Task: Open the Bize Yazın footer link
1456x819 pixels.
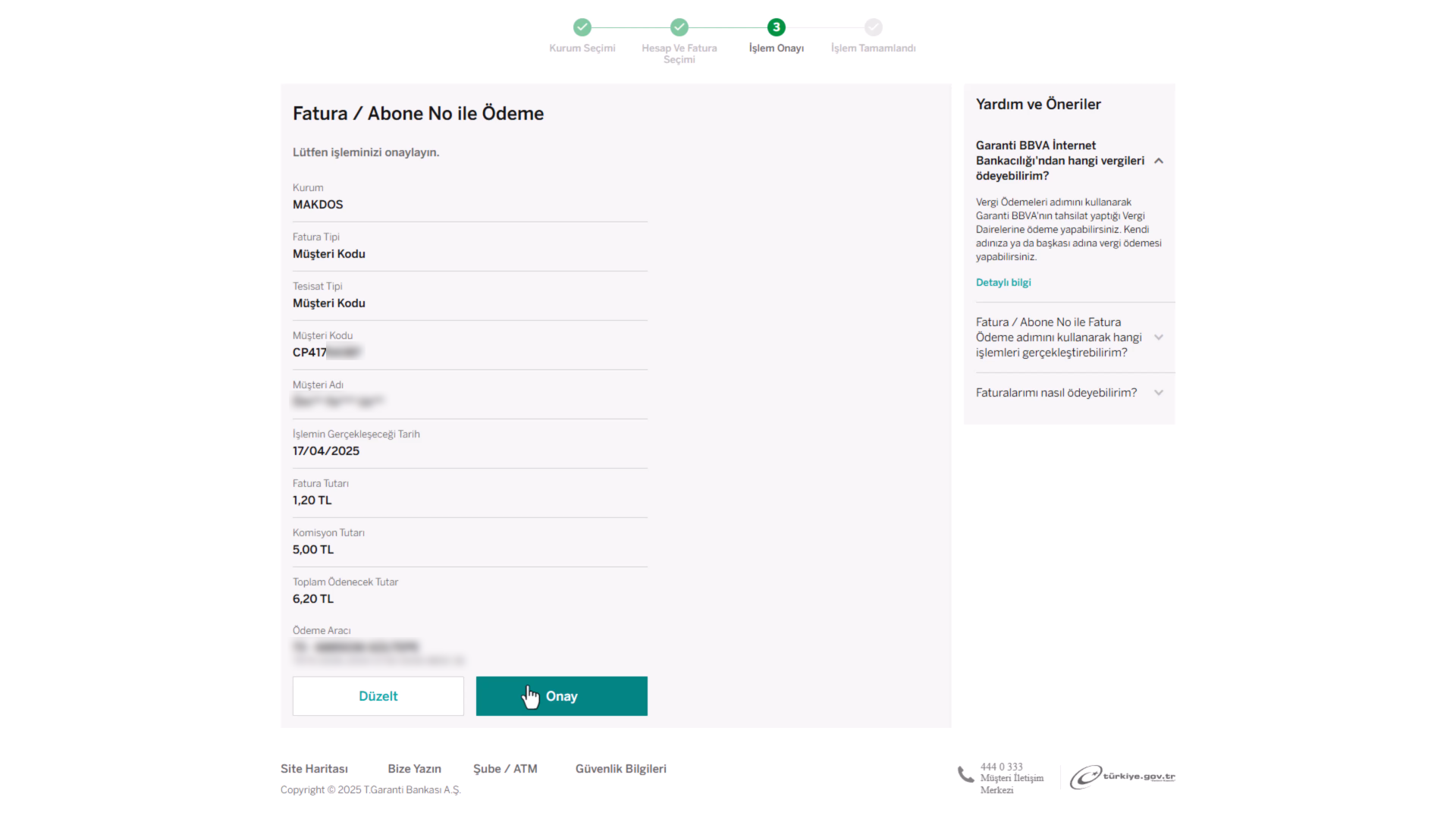Action: coord(414,769)
